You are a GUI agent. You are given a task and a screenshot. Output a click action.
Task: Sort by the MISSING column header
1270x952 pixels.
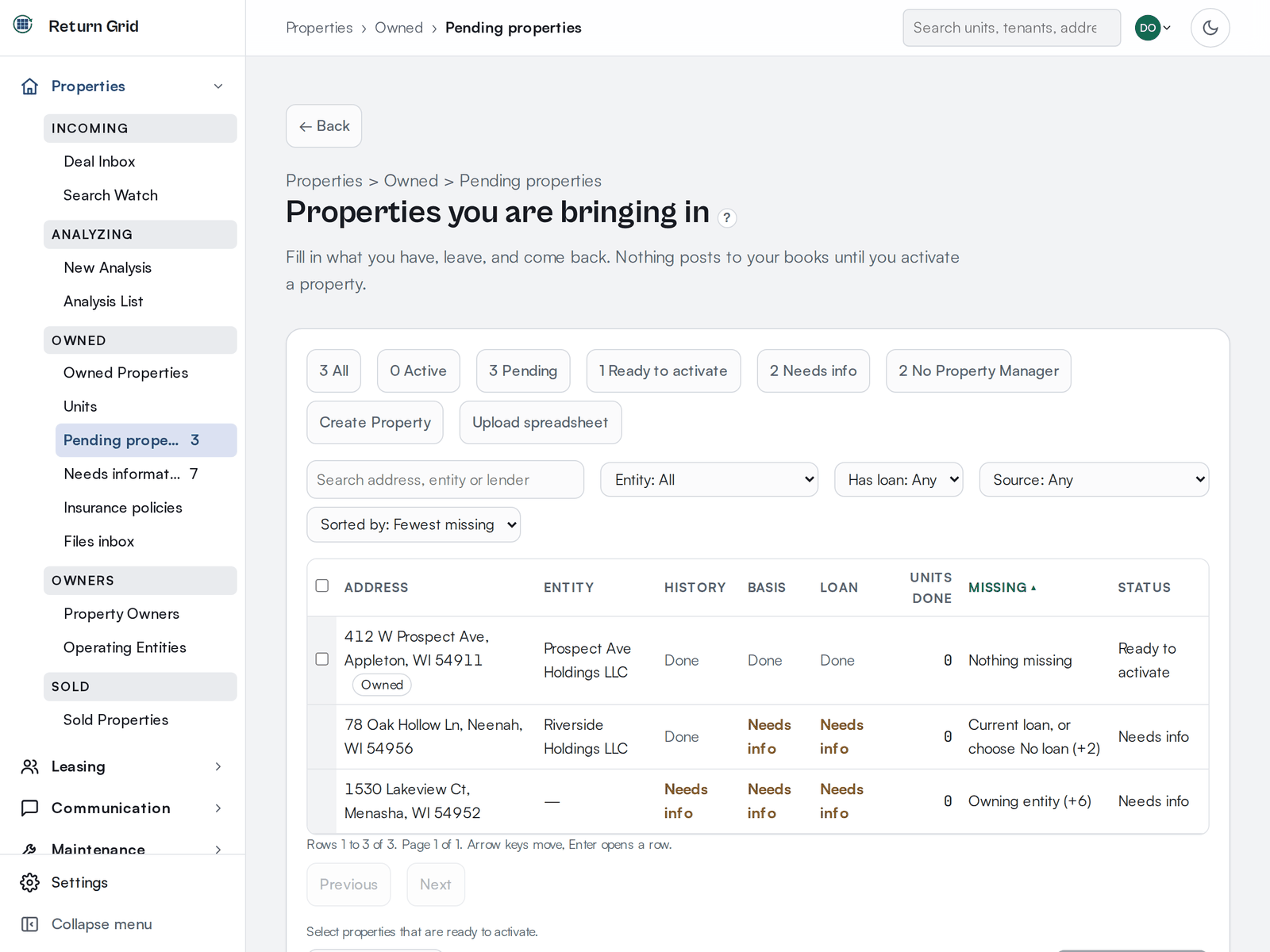tap(1002, 588)
